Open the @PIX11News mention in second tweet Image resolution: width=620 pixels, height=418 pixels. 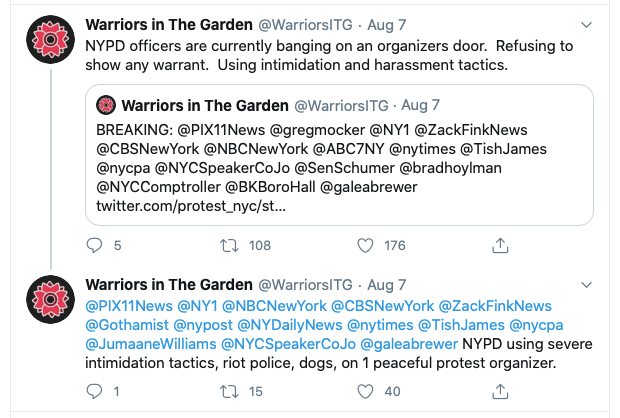[129, 305]
